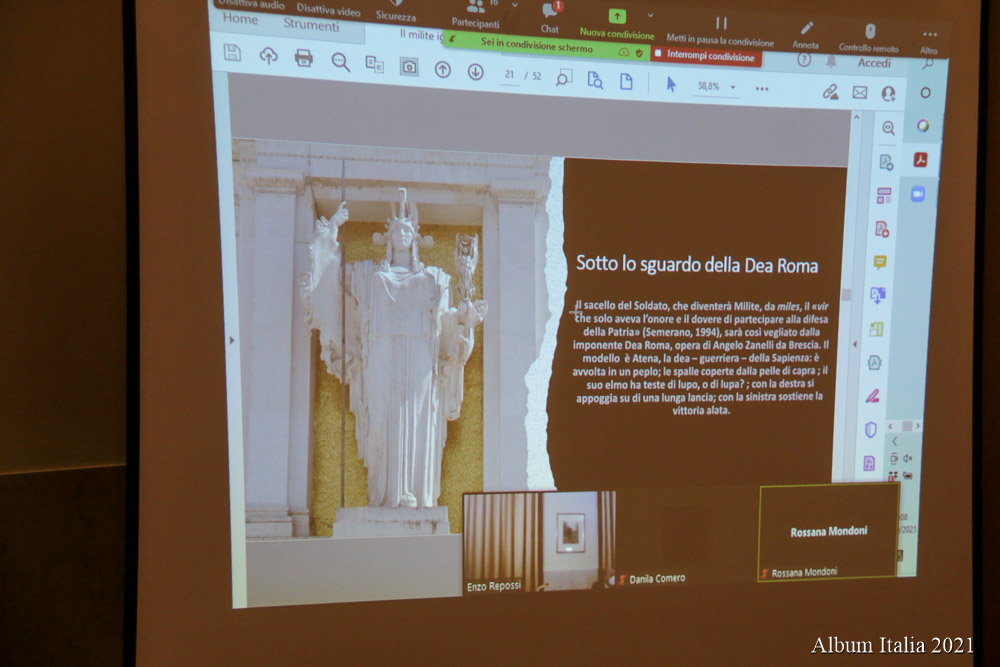Viewport: 1000px width, 667px height.
Task: Click the Zoom app icon on the taskbar
Action: pyautogui.click(x=918, y=194)
